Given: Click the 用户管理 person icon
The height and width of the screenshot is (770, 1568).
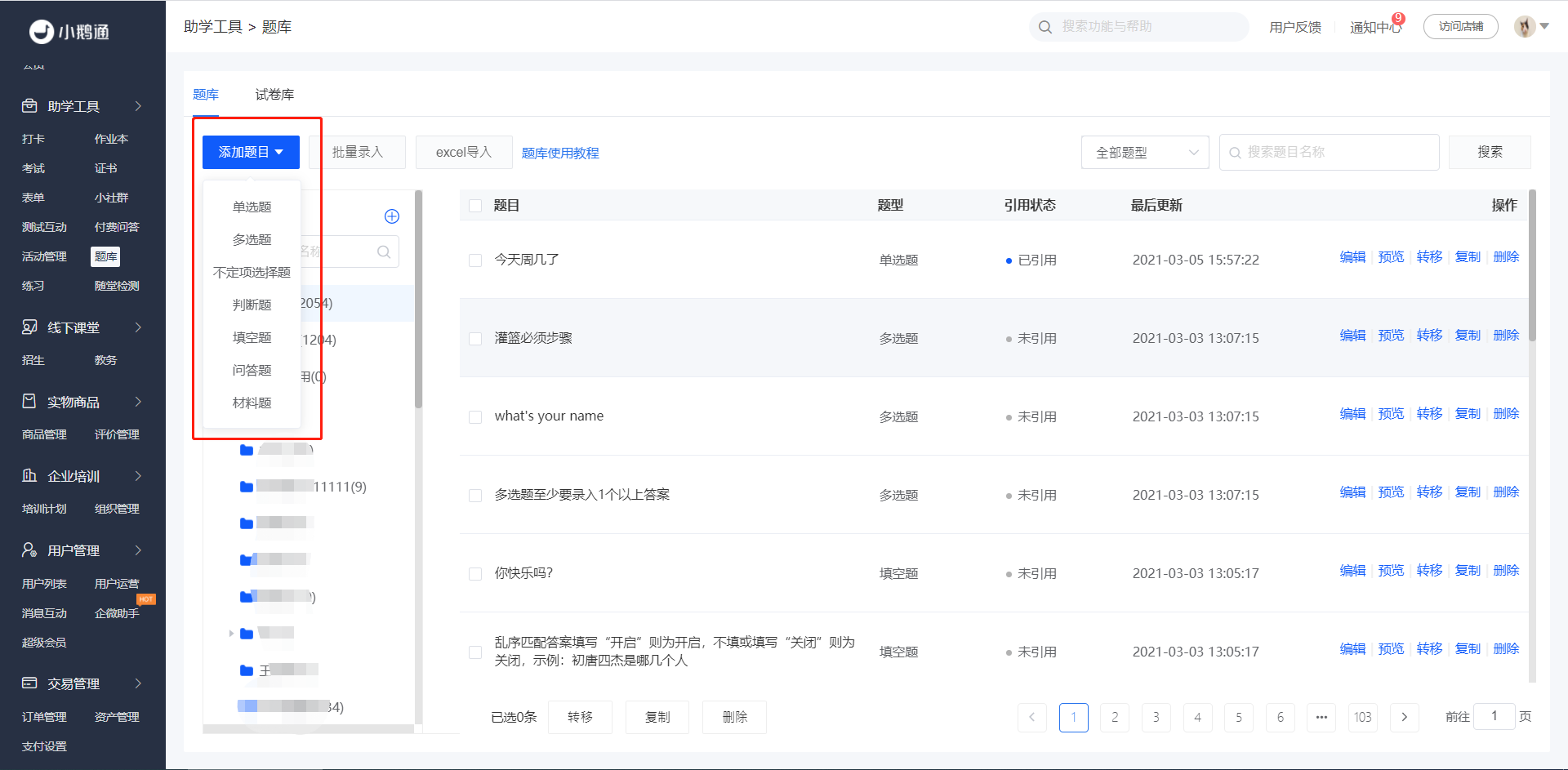Looking at the screenshot, I should point(29,550).
